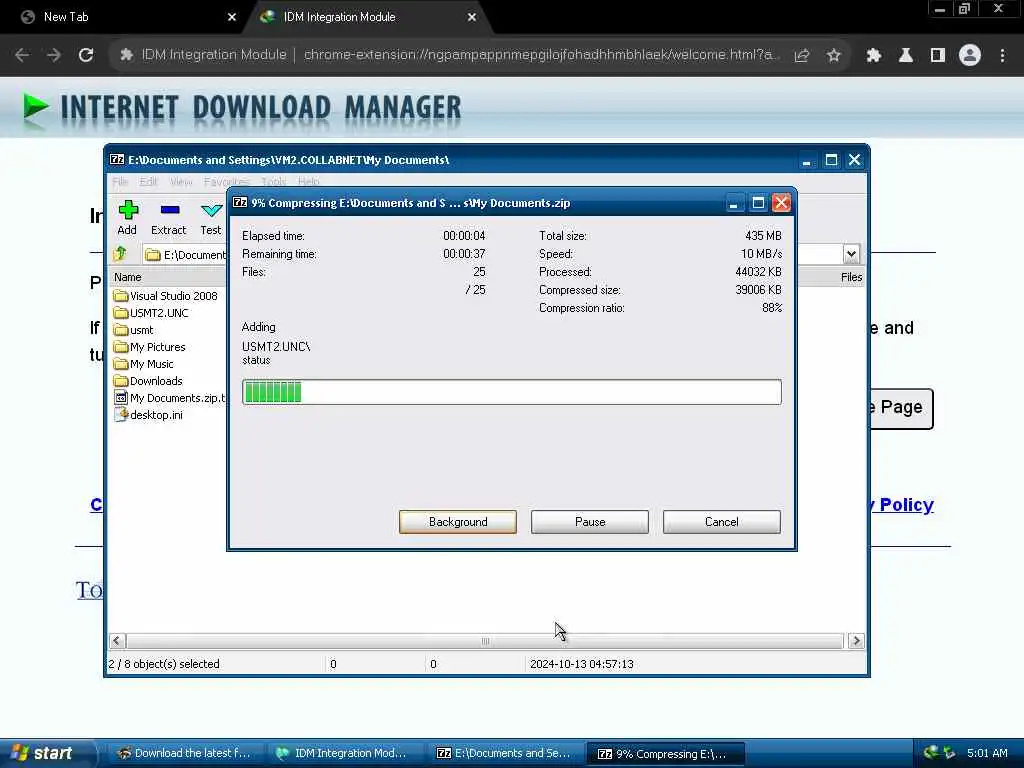Image resolution: width=1024 pixels, height=768 pixels.
Task: Open the Help menu in 7-Zip
Action: pos(309,182)
